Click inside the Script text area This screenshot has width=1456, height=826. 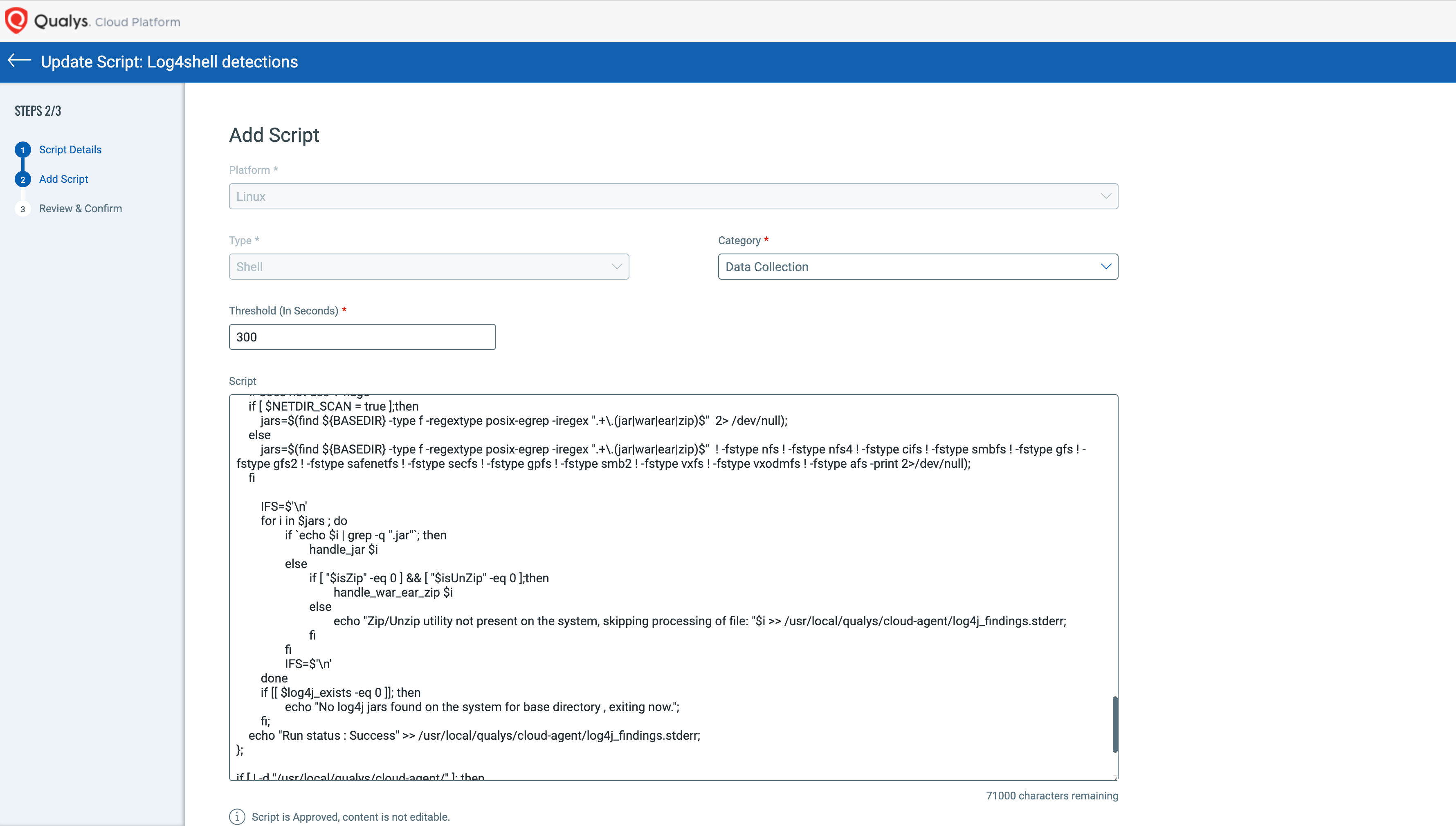pos(674,588)
